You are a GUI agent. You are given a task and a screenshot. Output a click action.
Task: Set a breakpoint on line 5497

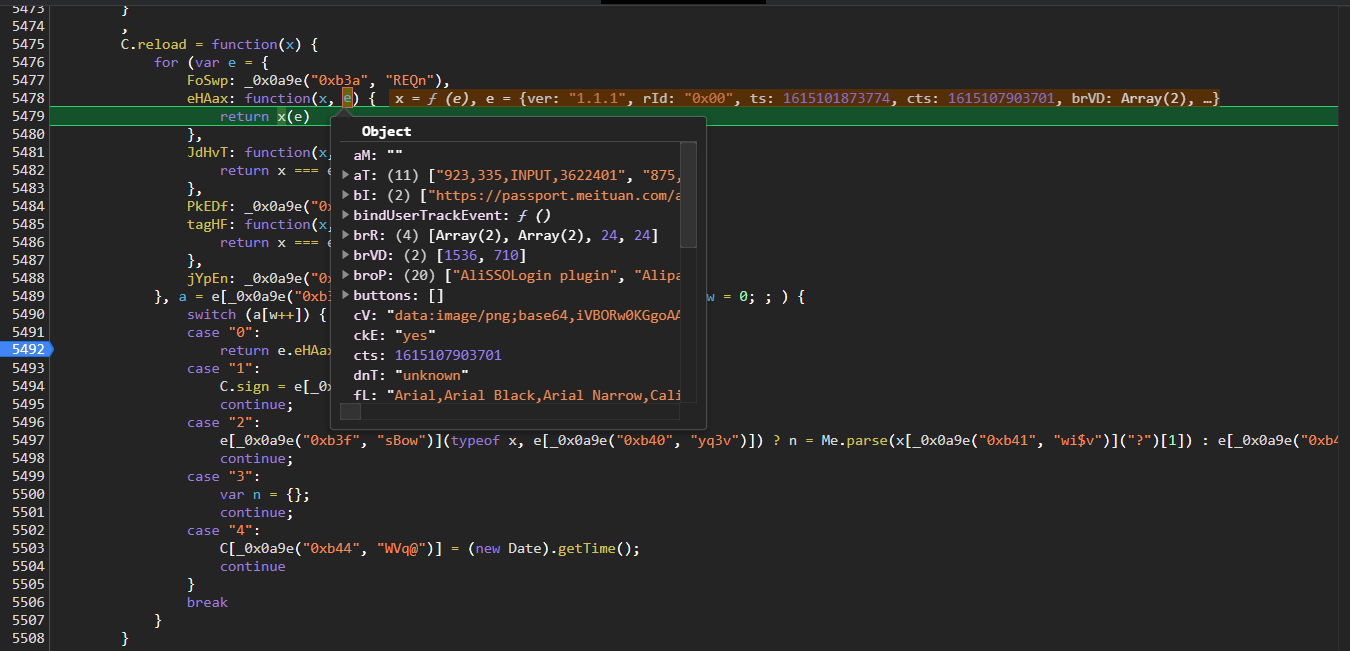27,440
